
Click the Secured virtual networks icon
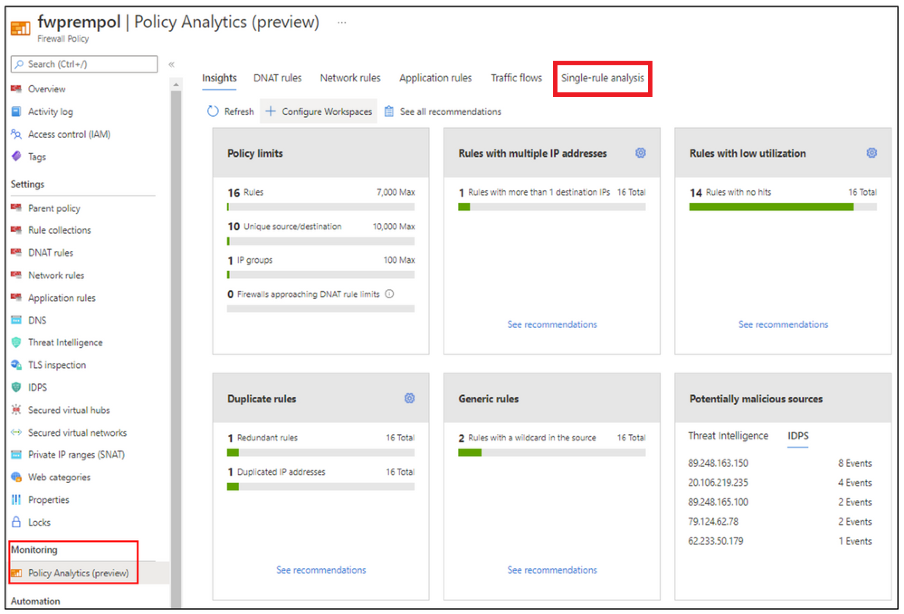coord(16,432)
